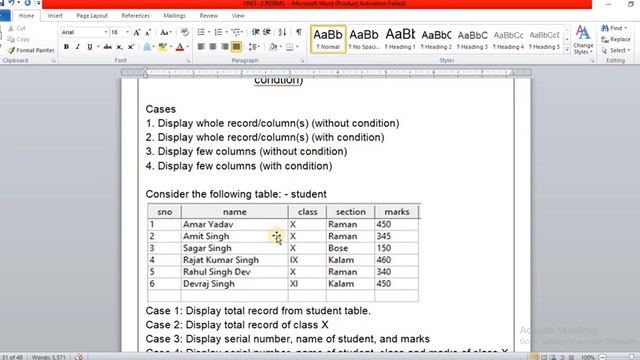Click Shrink Font icon

click(x=148, y=32)
